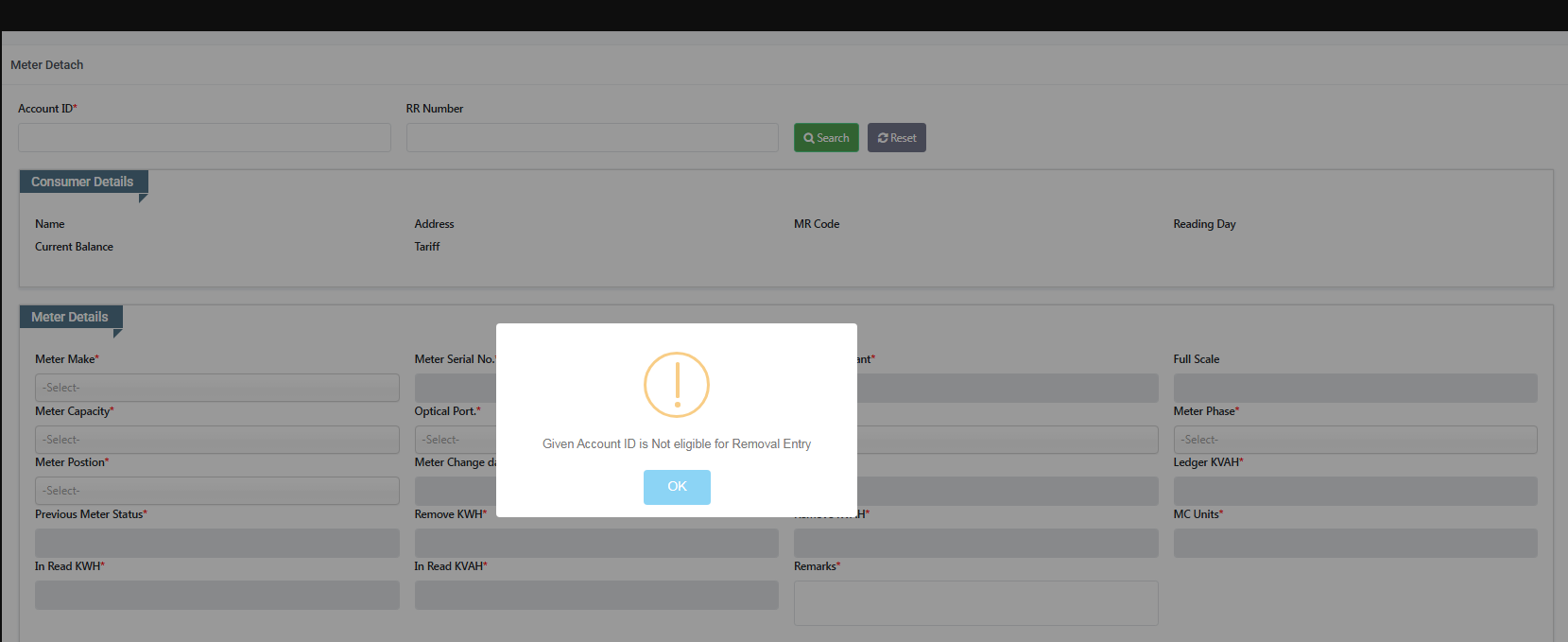Click the Consumer Details section header
The width and height of the screenshot is (1568, 642).
point(83,182)
